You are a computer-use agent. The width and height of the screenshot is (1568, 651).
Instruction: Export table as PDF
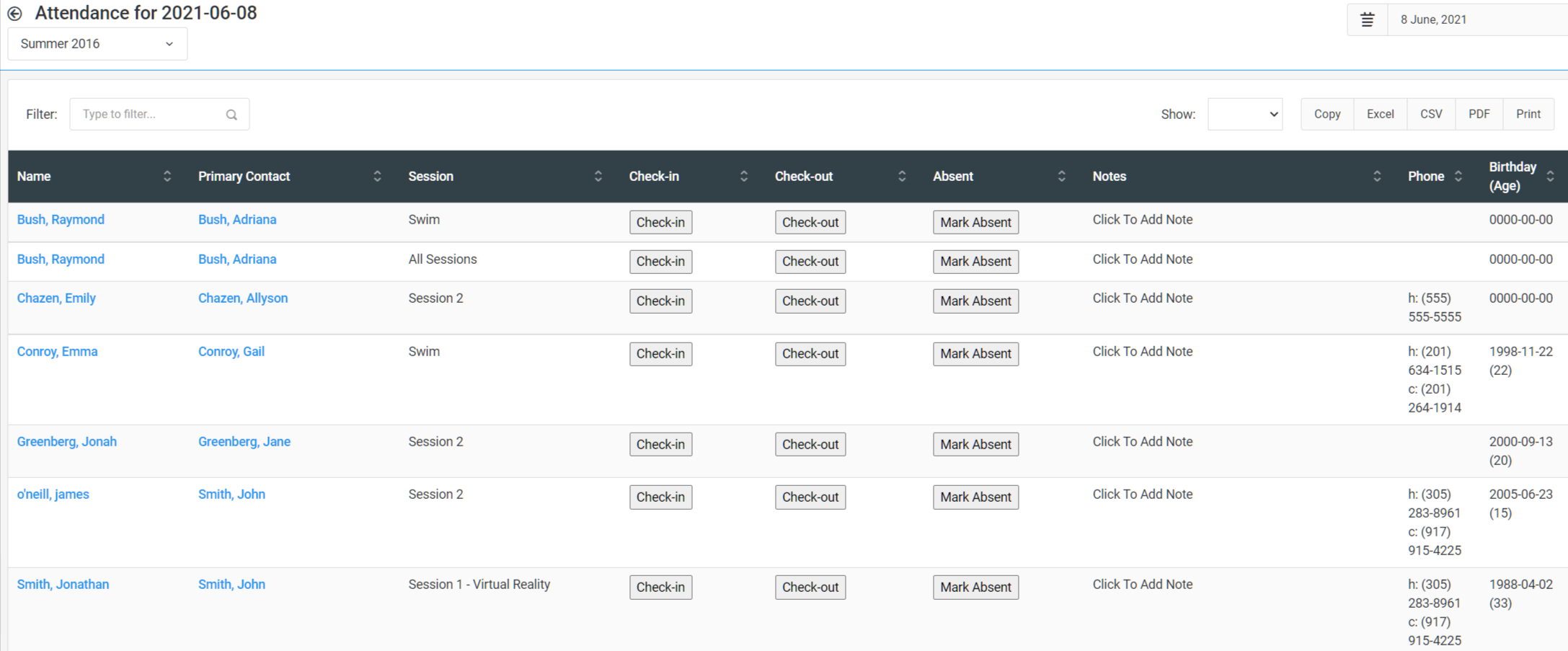[x=1479, y=115]
